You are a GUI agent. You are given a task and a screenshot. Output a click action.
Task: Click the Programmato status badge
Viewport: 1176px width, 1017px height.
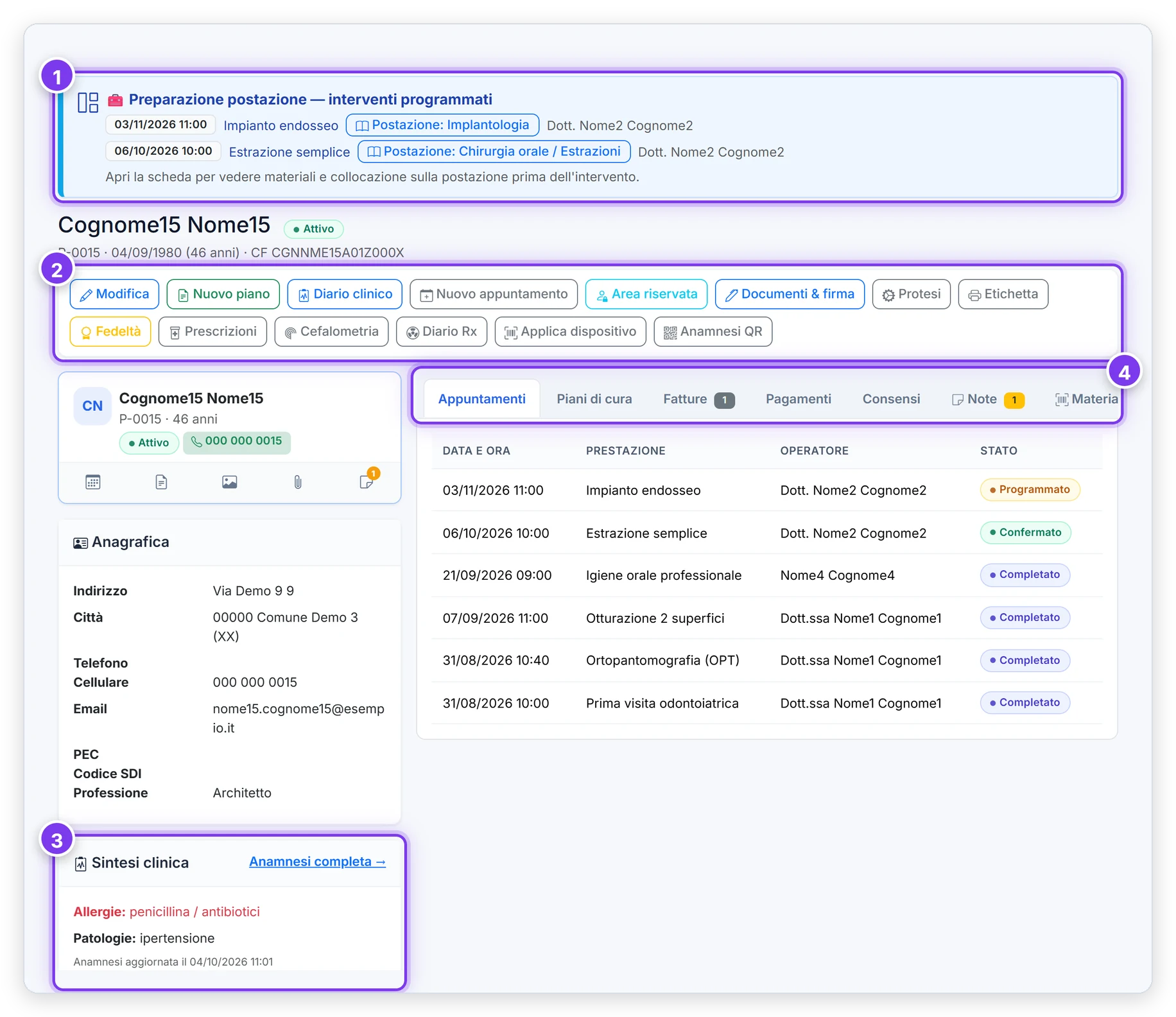1030,489
